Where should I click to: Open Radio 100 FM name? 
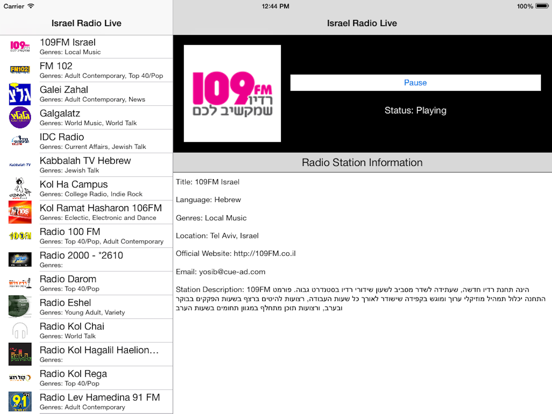click(70, 232)
